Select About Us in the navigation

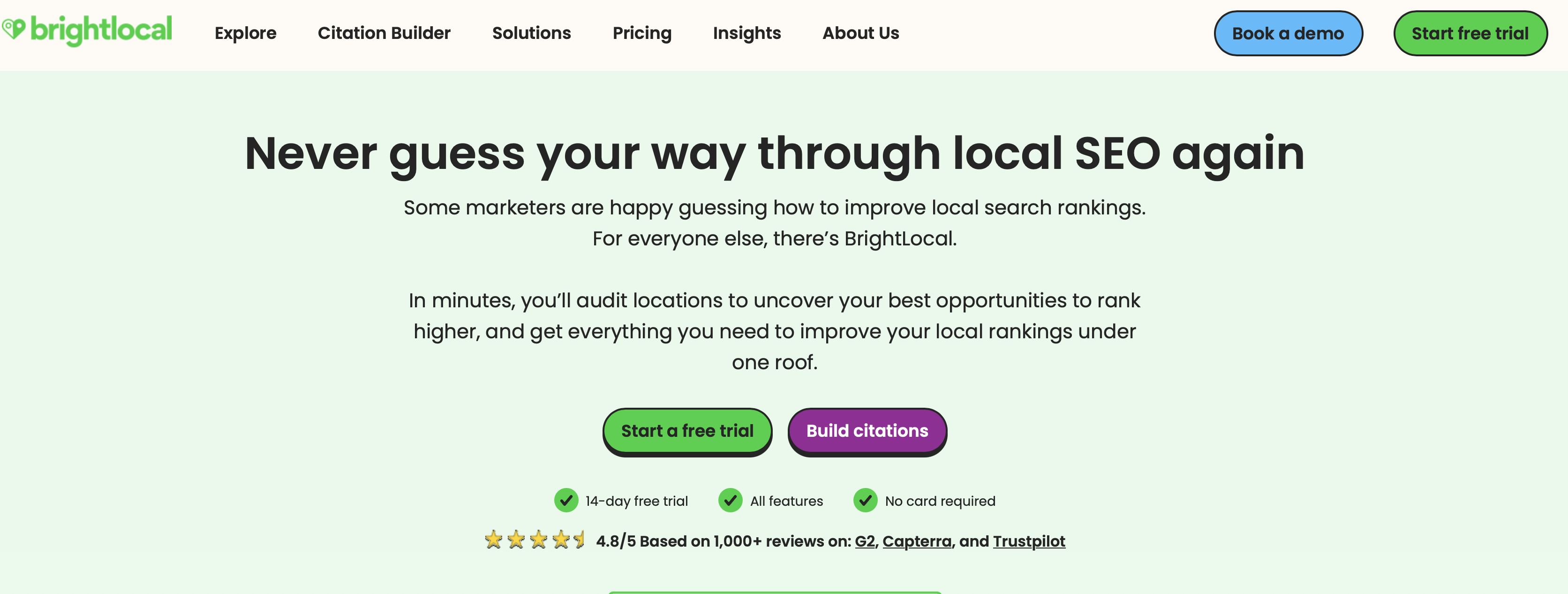click(861, 33)
